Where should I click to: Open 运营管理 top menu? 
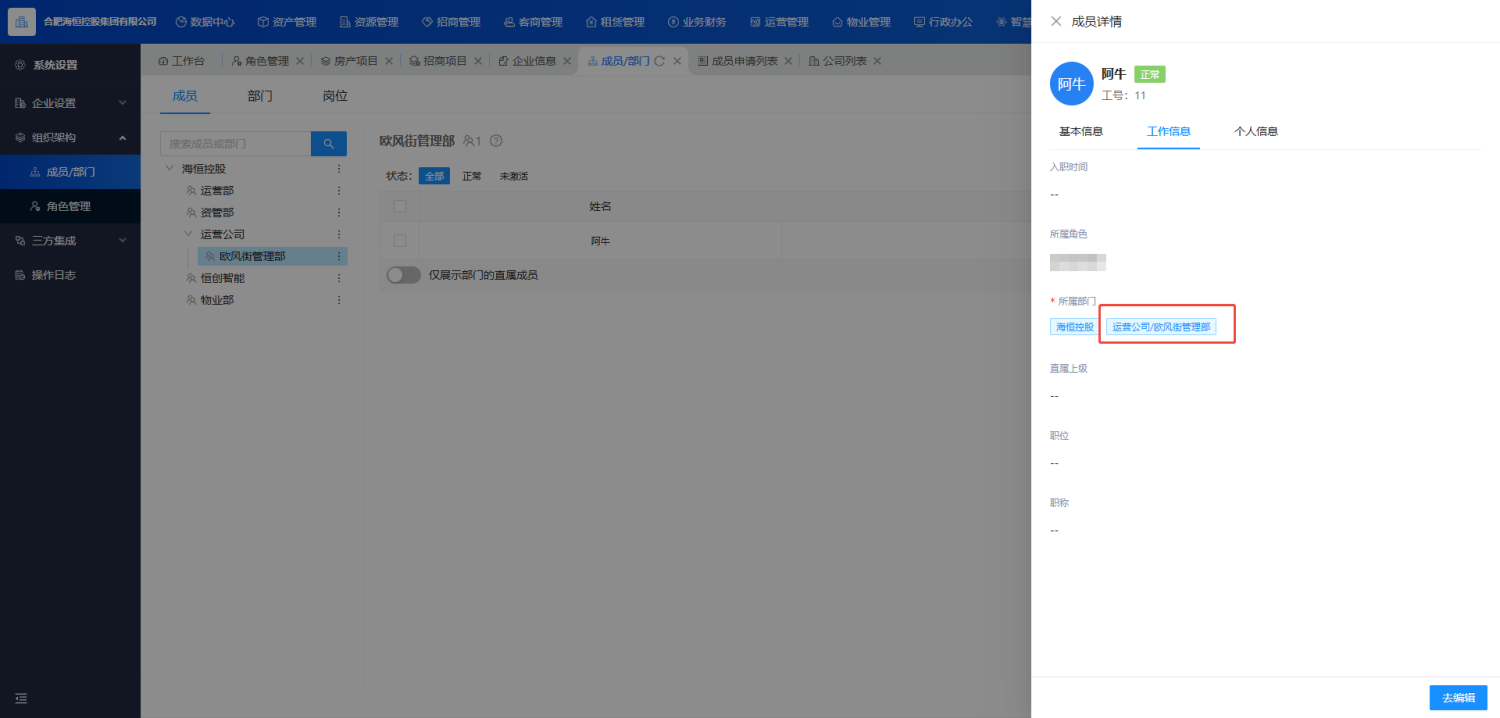click(x=780, y=22)
